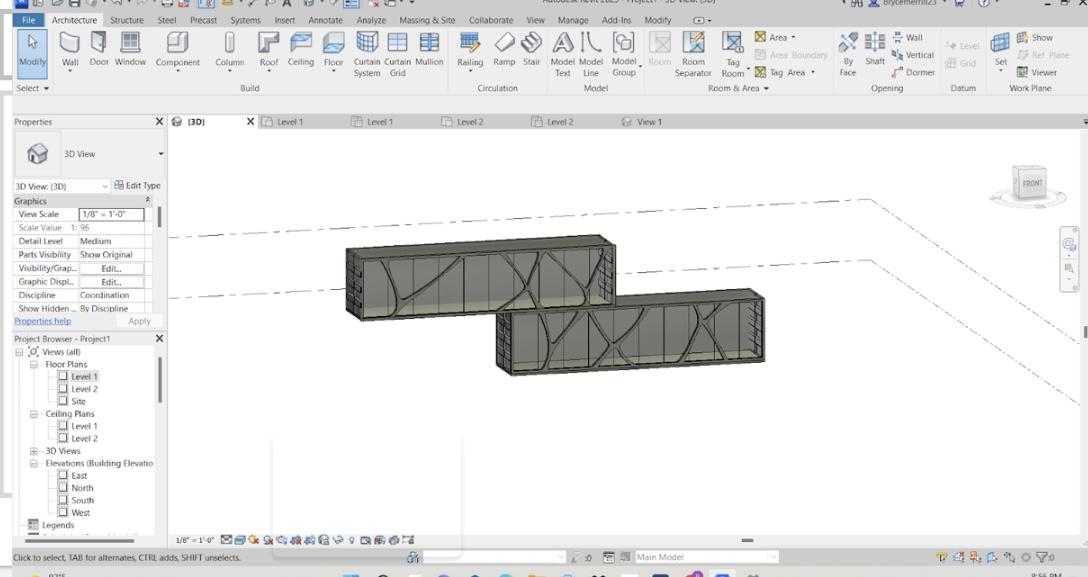The image size is (1088, 577).
Task: Click the Model Group tool
Action: coord(624,54)
